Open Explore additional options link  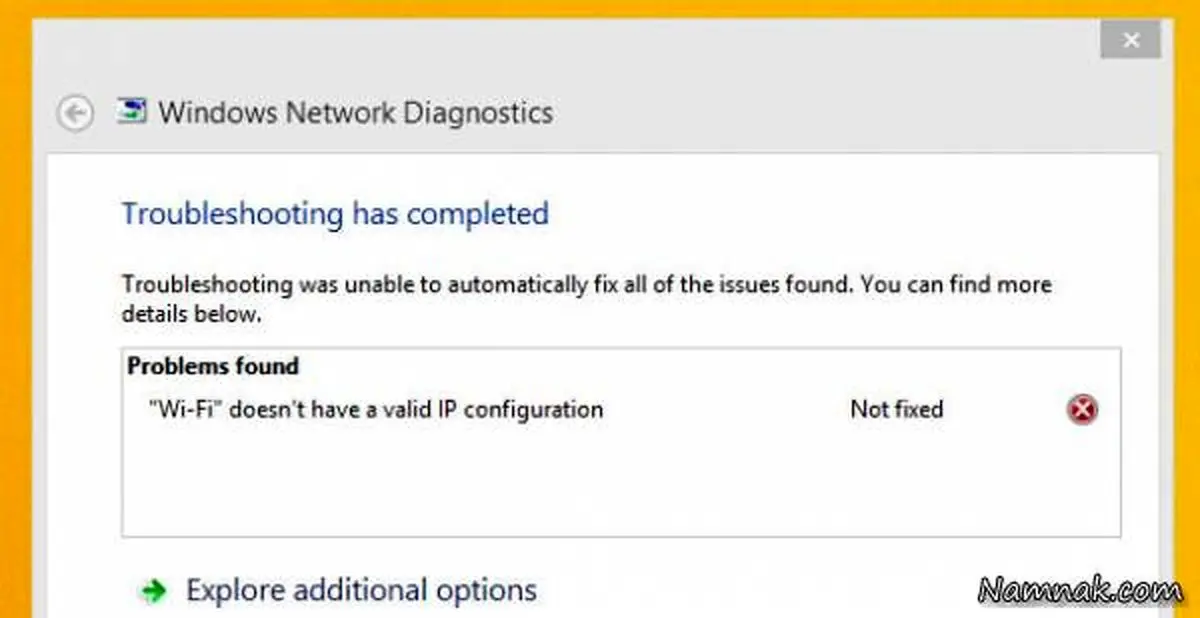[x=361, y=590]
